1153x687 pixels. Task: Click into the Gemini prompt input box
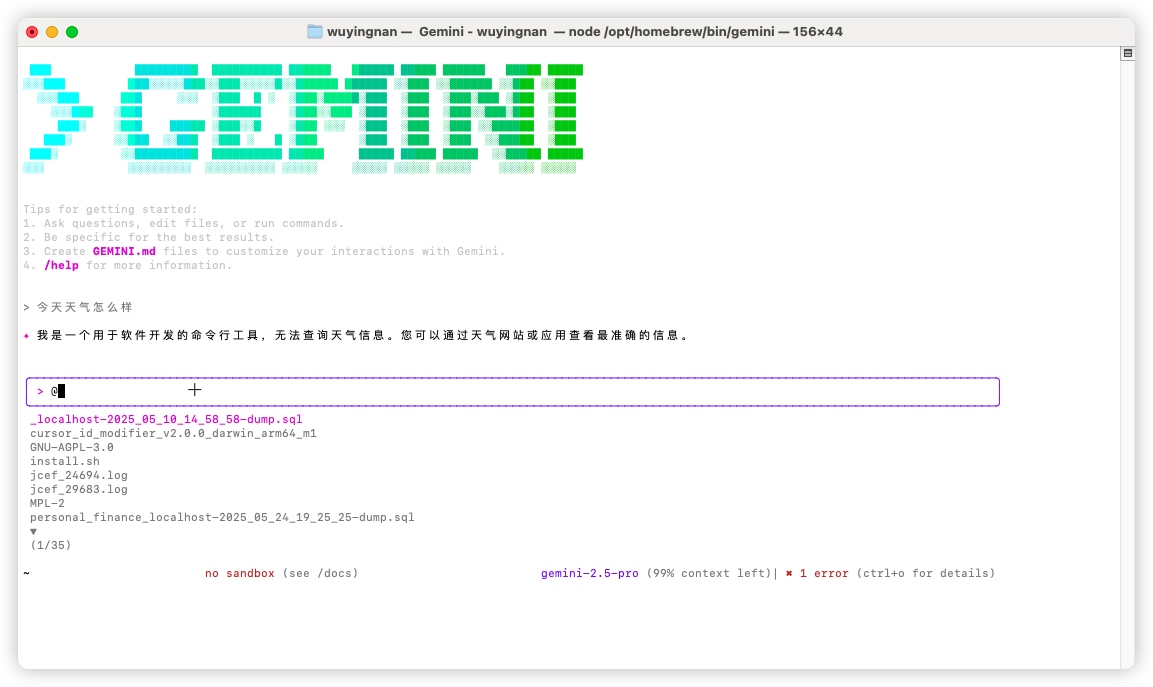tap(513, 391)
